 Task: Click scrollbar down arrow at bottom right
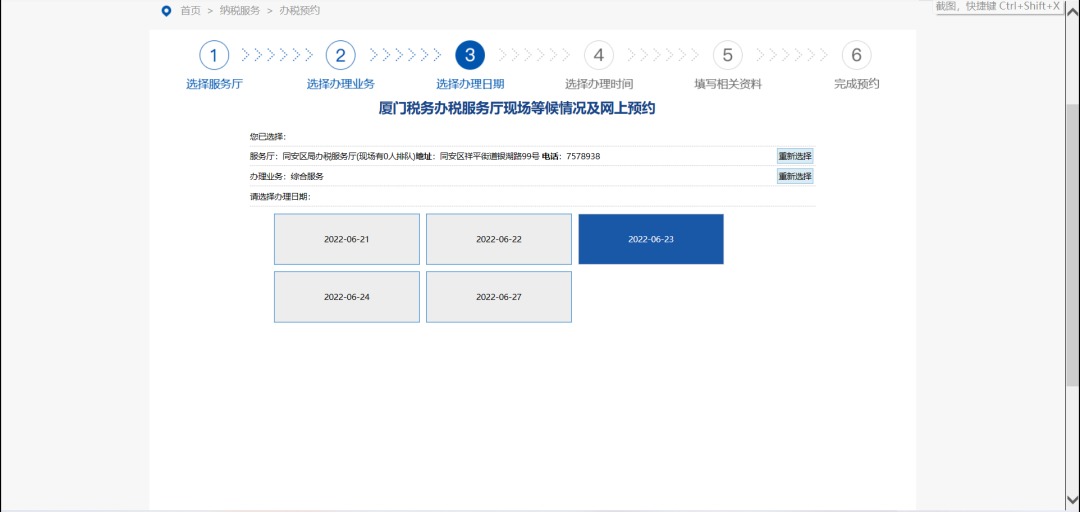coord(1072,500)
